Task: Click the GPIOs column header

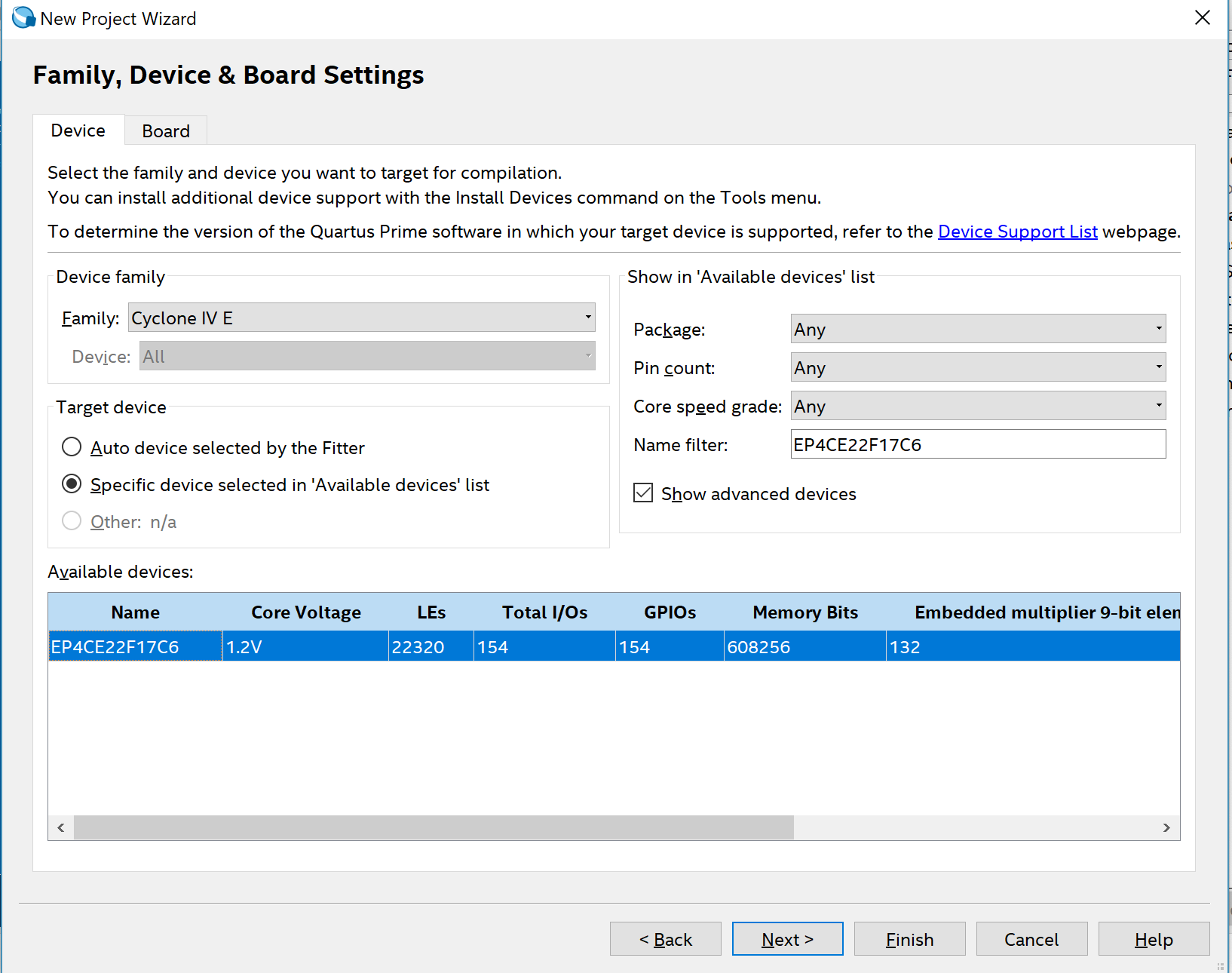Action: [x=670, y=612]
